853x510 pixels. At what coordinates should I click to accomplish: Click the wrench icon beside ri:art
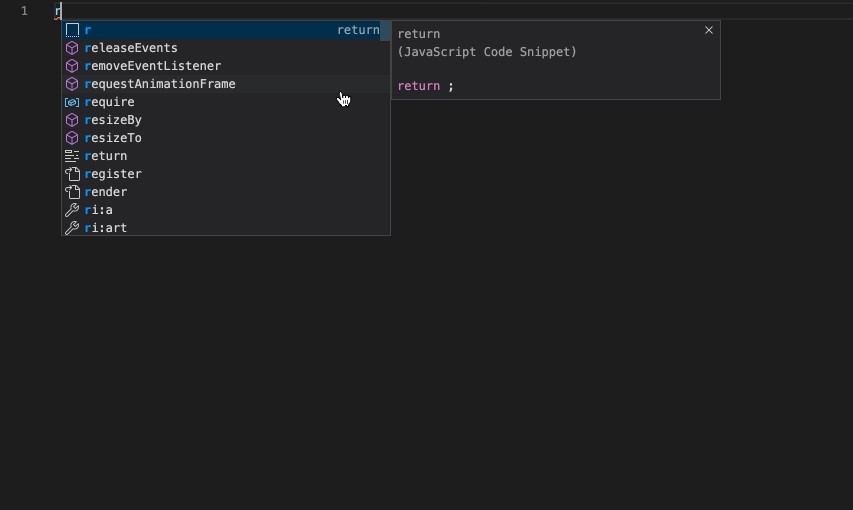72,228
